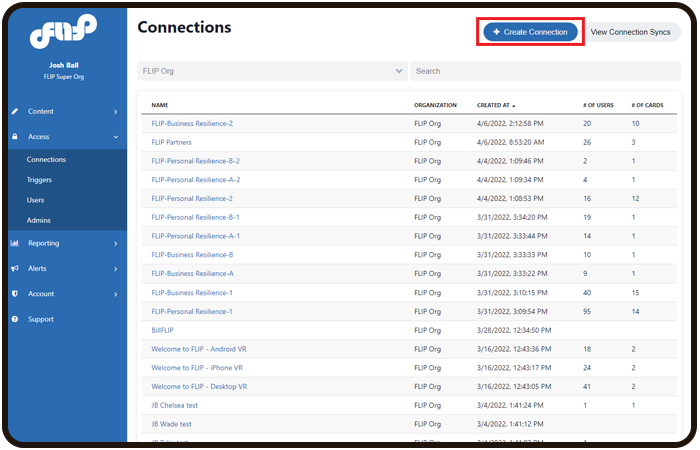Open the FLIP-Personal Resilience-1 connection
The image size is (700, 450).
pyautogui.click(x=192, y=312)
